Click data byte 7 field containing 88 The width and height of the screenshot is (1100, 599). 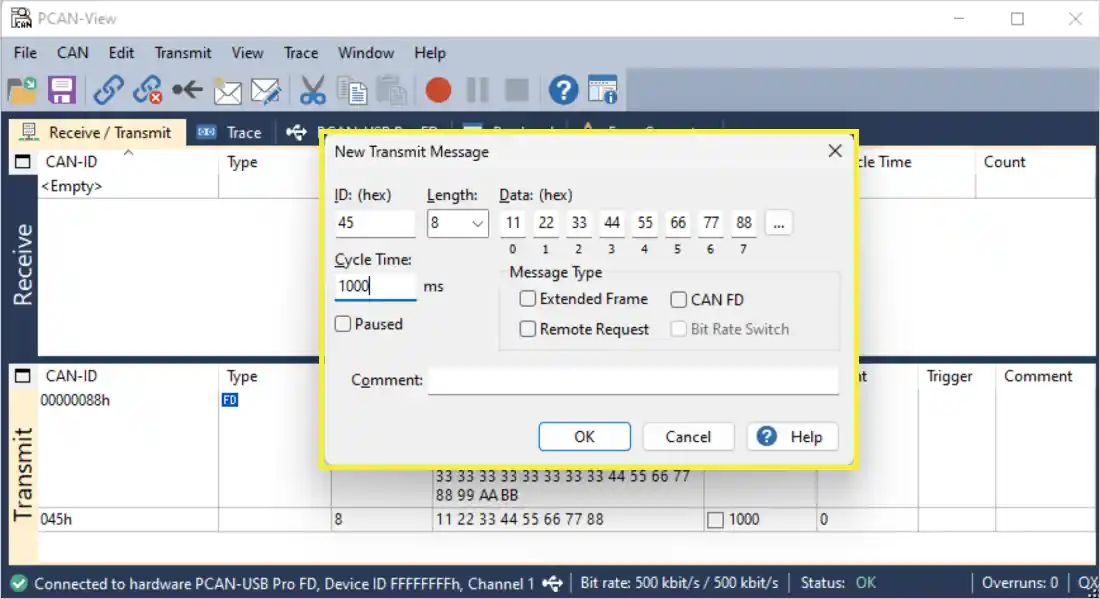[744, 224]
